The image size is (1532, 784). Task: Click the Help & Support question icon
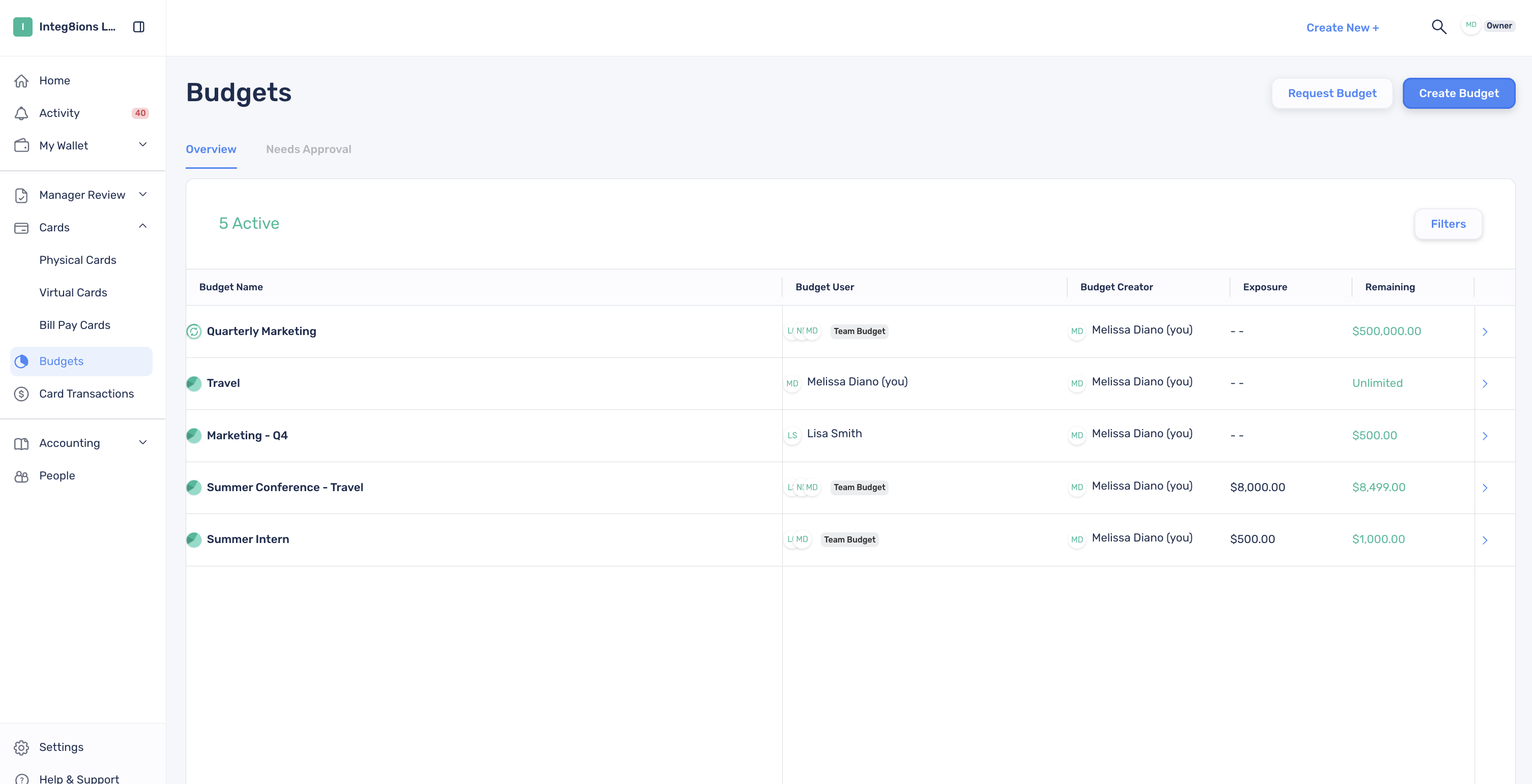[x=21, y=779]
